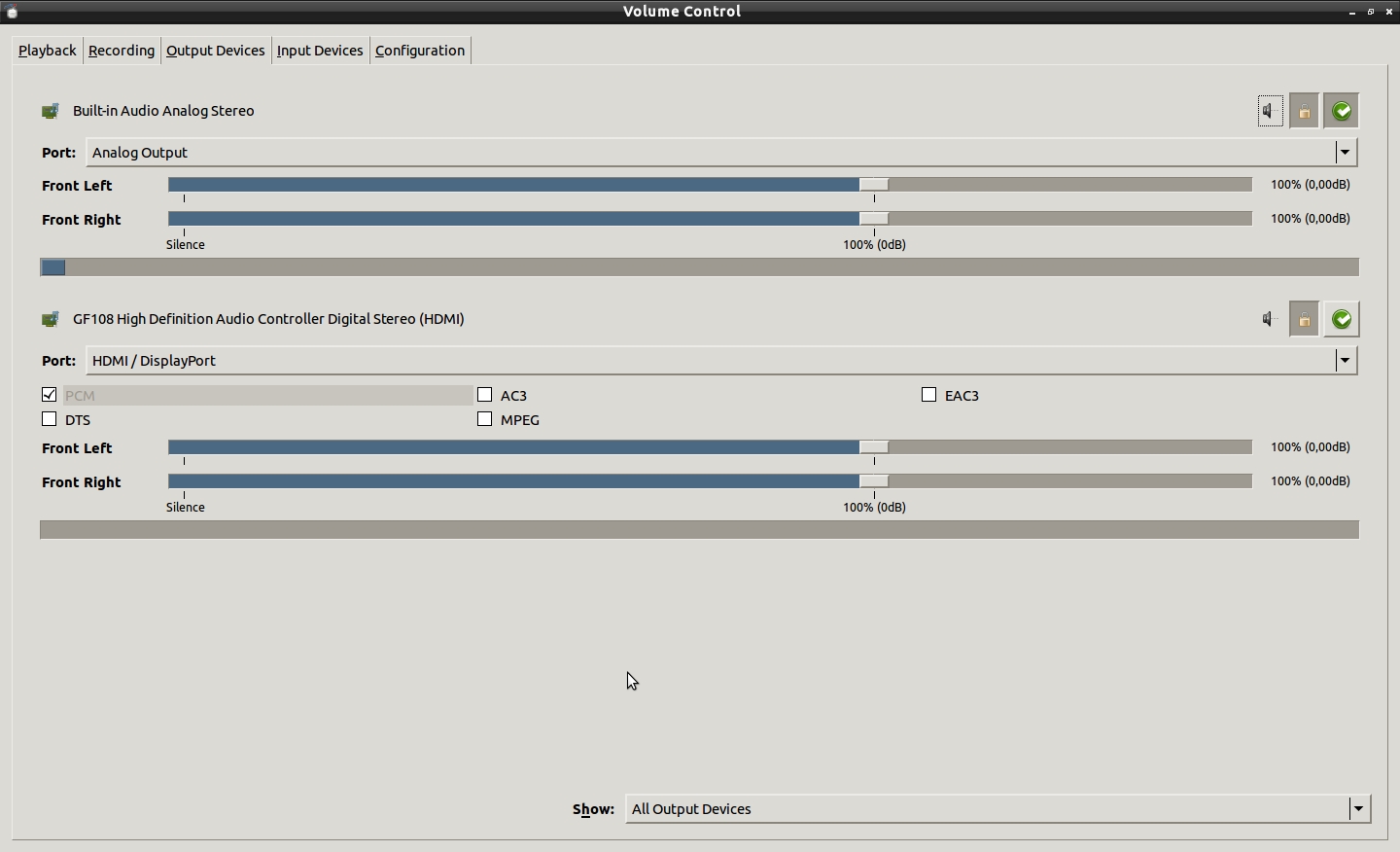Mute the GF108 HDMI audio output
Viewport: 1400px width, 852px height.
point(1270,320)
